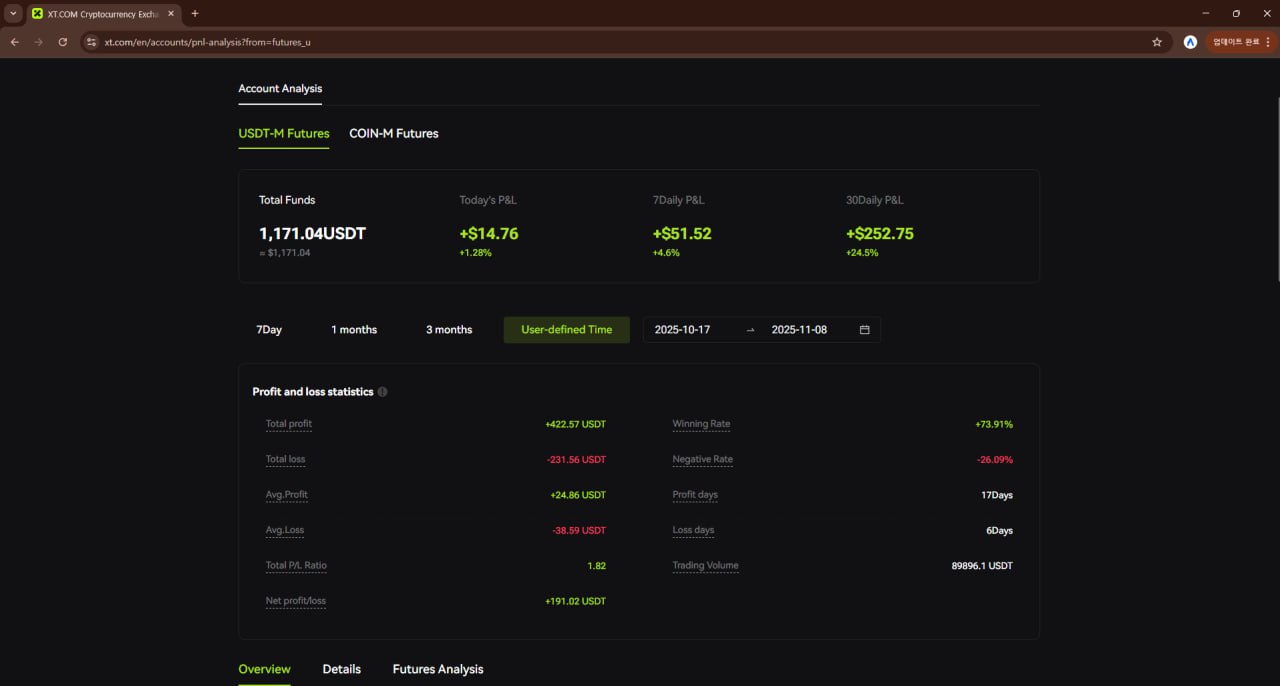
Task: Open the tab search dropdown arrow
Action: 13,14
